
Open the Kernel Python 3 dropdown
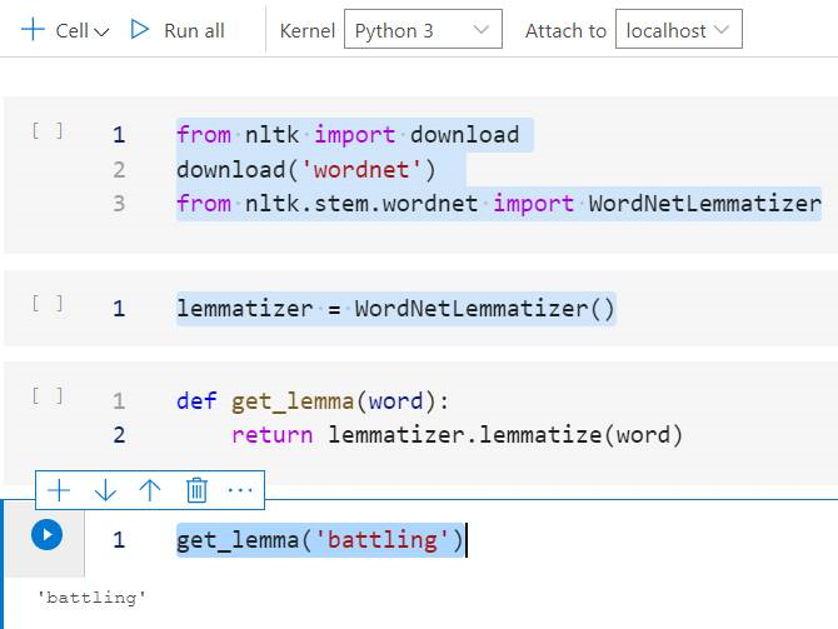coord(423,29)
